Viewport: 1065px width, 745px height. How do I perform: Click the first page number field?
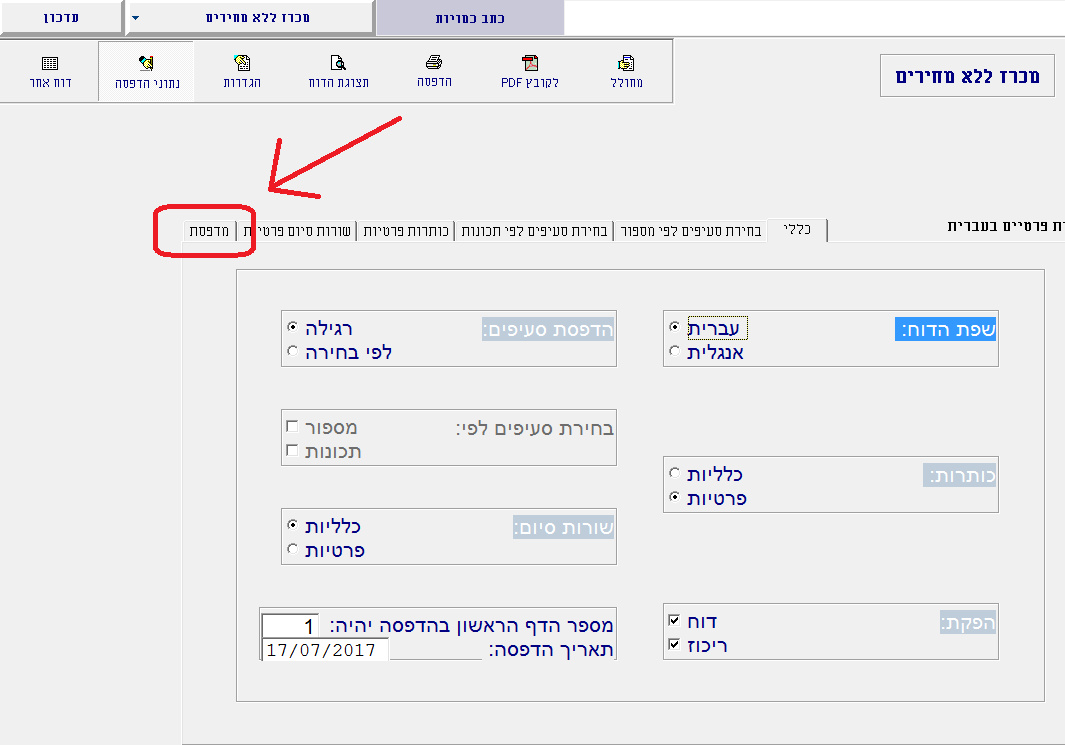[x=290, y=627]
